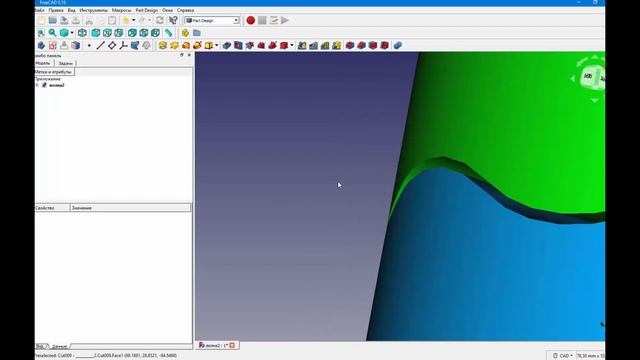Paste with the clipboard icon

[112, 20]
